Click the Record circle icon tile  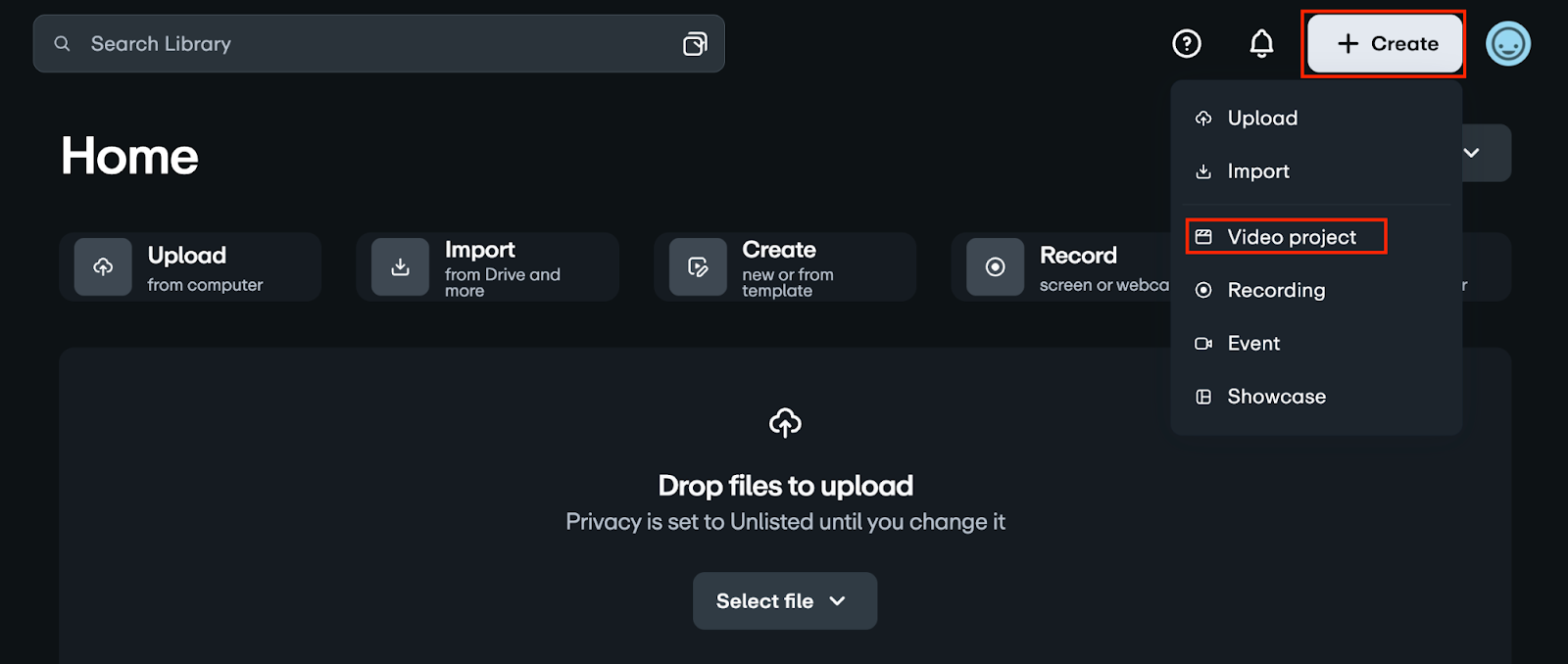995,266
